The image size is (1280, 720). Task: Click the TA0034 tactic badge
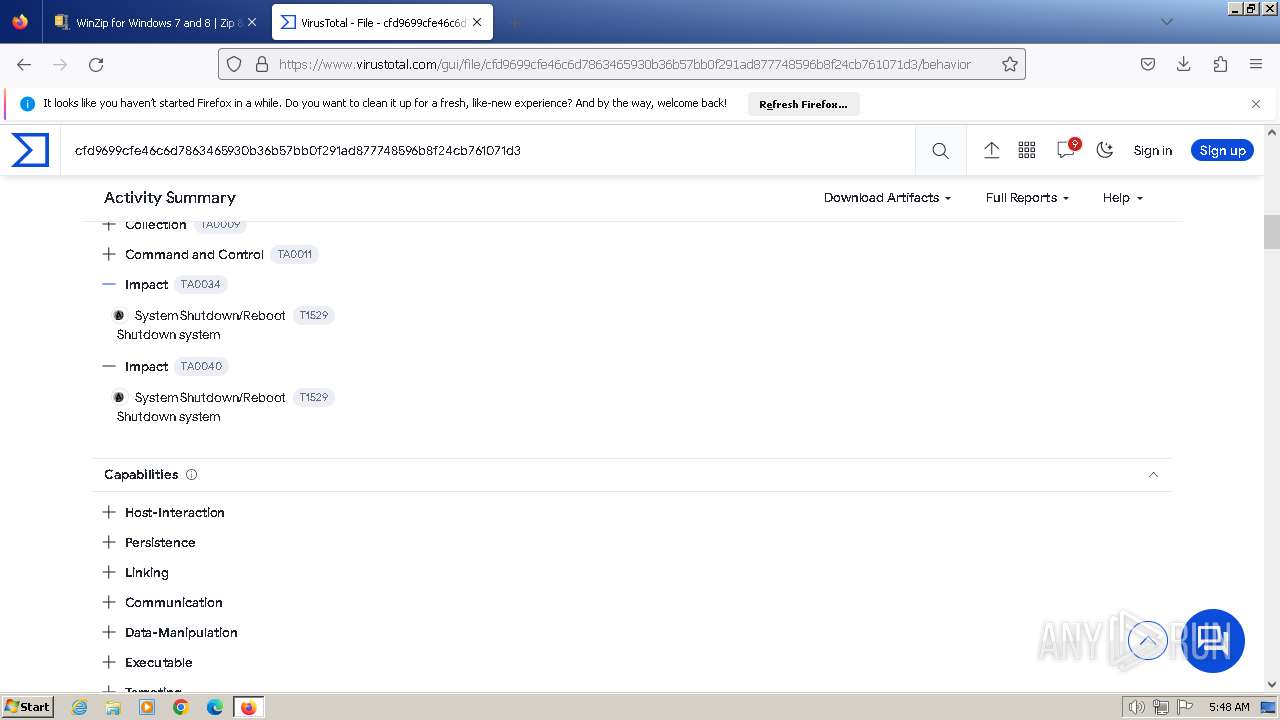coord(201,284)
